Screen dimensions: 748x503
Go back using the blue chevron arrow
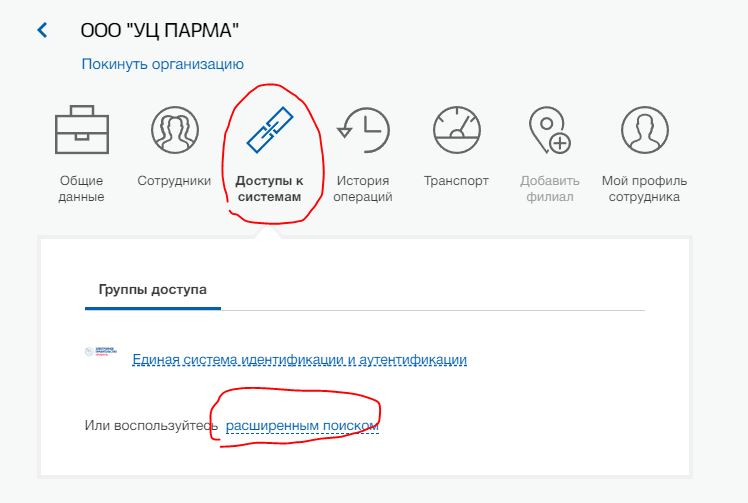[42, 30]
